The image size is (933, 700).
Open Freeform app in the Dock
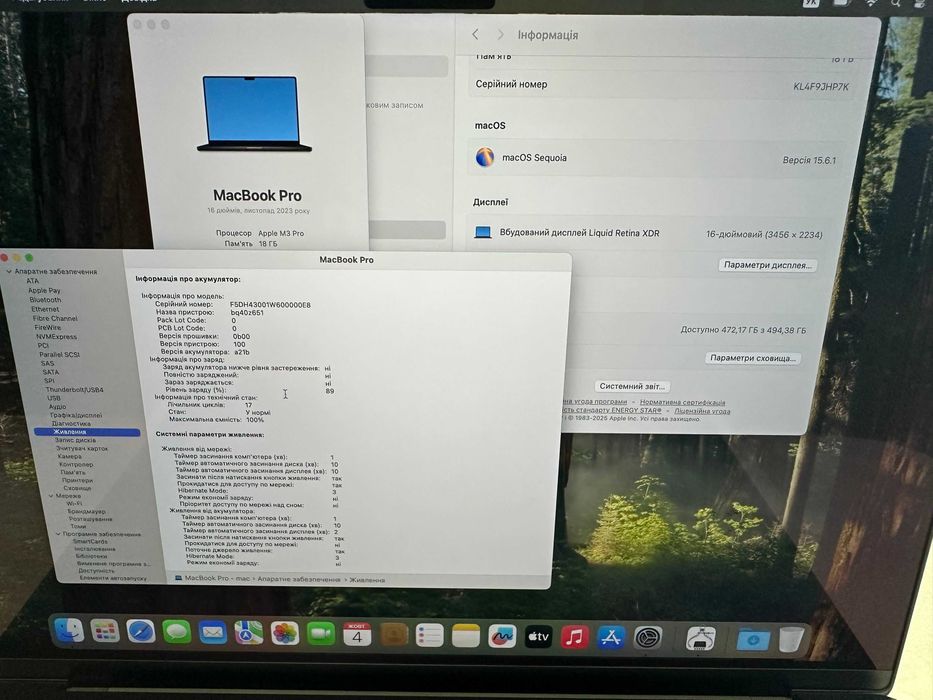[x=502, y=637]
